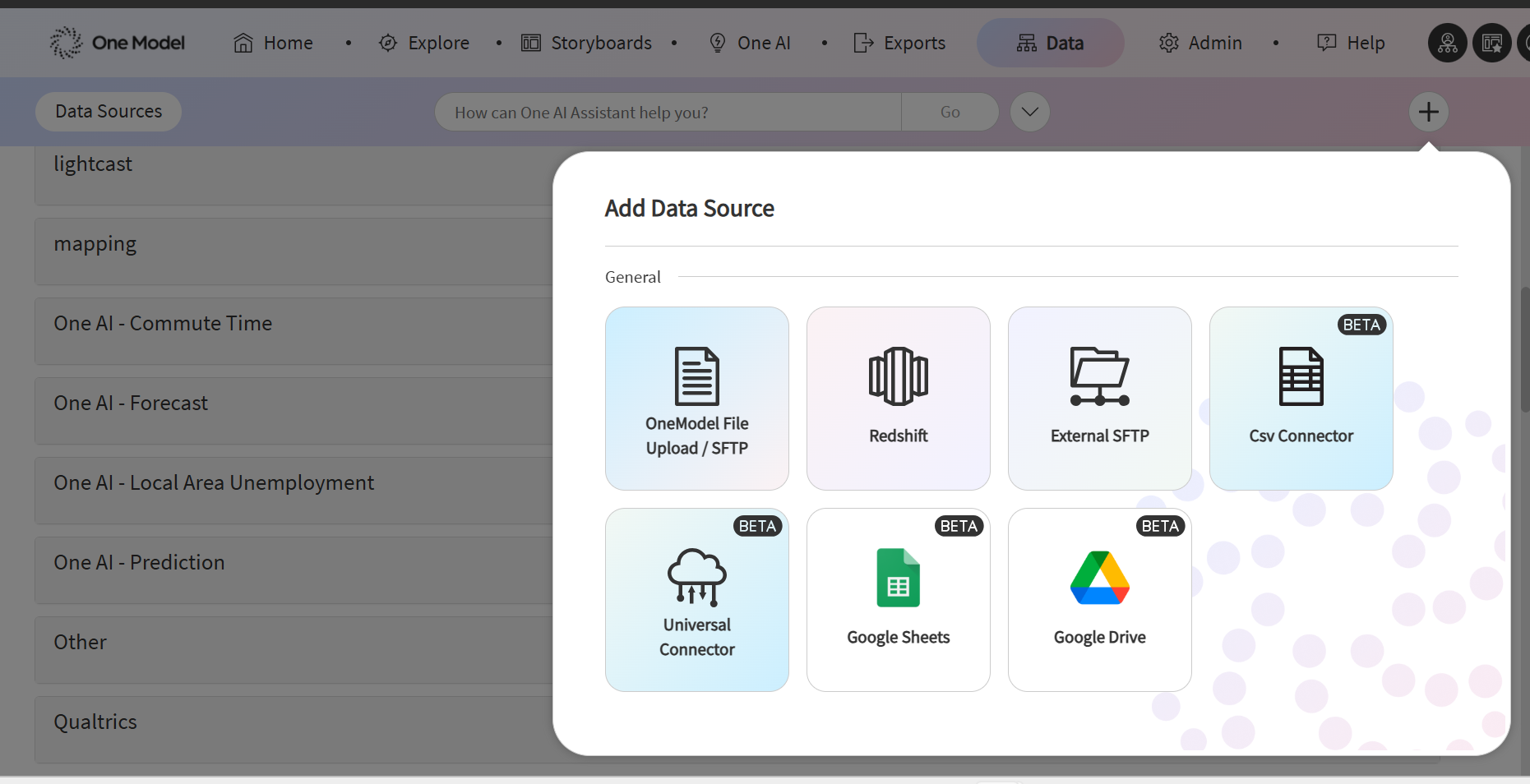The width and height of the screenshot is (1530, 784).
Task: Open the One AI - Forecast data source
Action: click(131, 404)
